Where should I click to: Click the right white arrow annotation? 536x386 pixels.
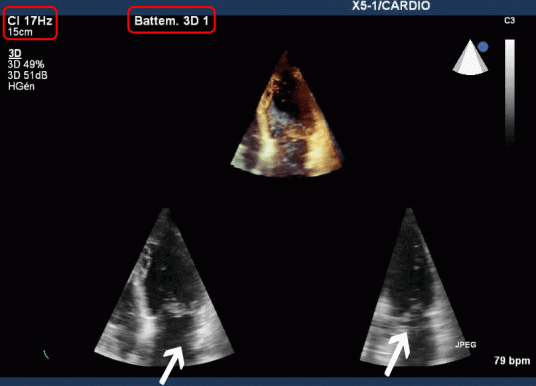[398, 353]
